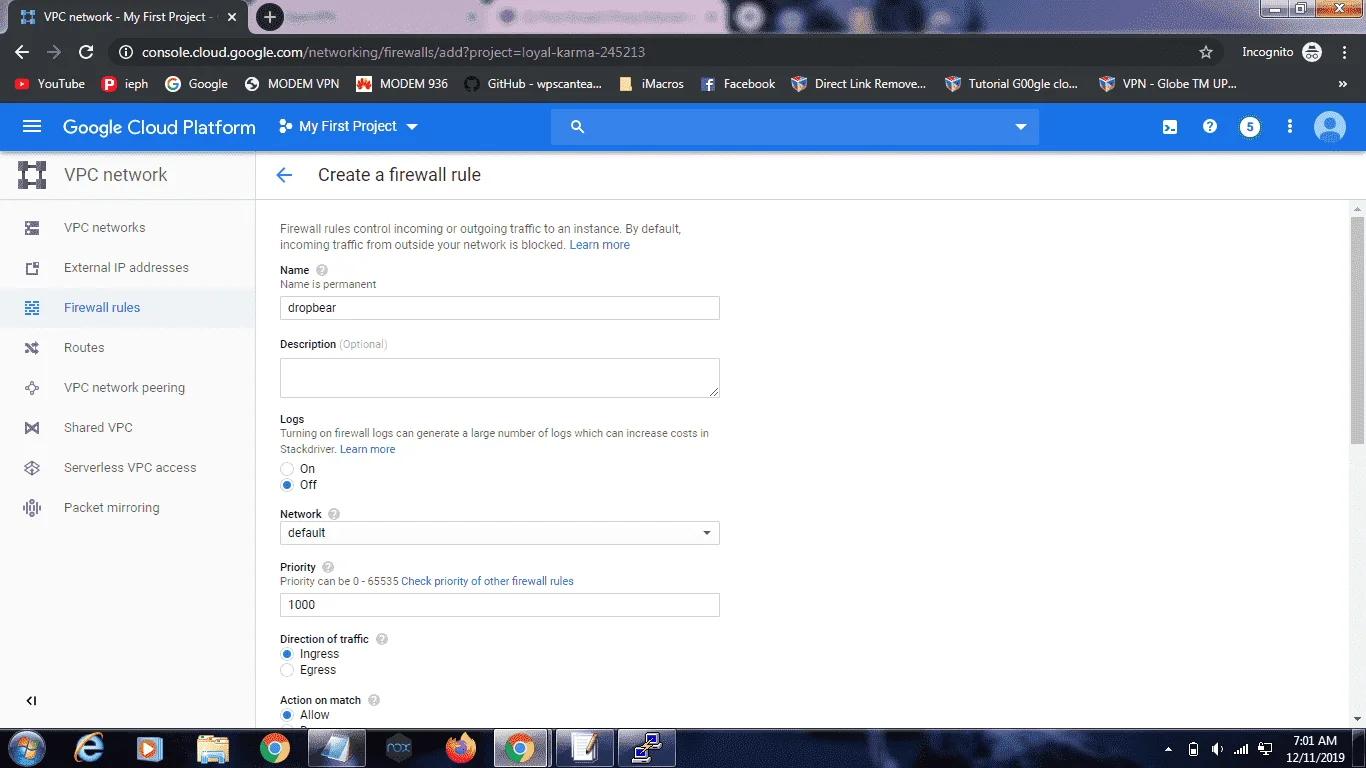Select Allow action on match

(287, 715)
